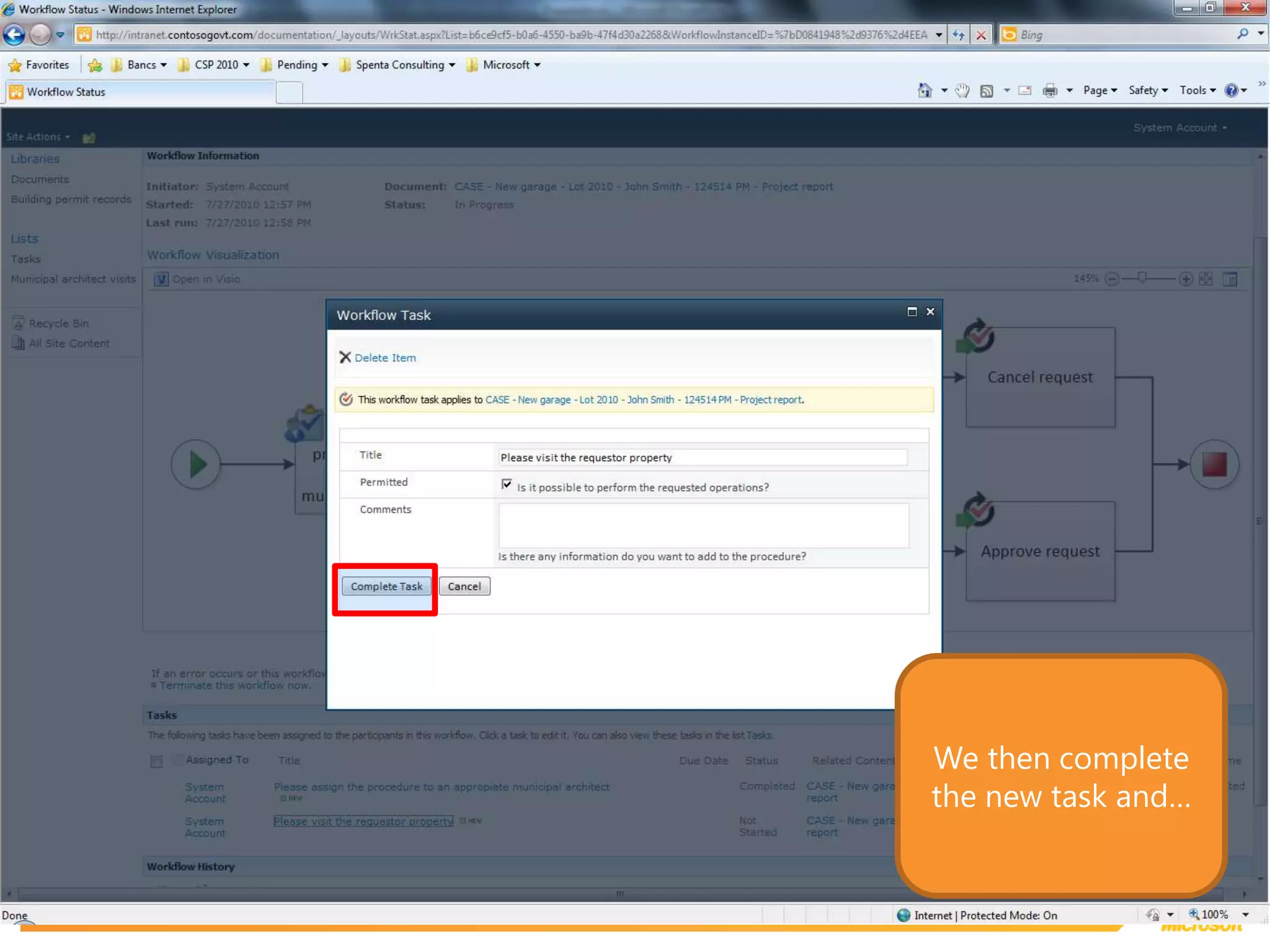Toggle the Permitted checkbox
Screen dimensions: 1270x952
[507, 484]
